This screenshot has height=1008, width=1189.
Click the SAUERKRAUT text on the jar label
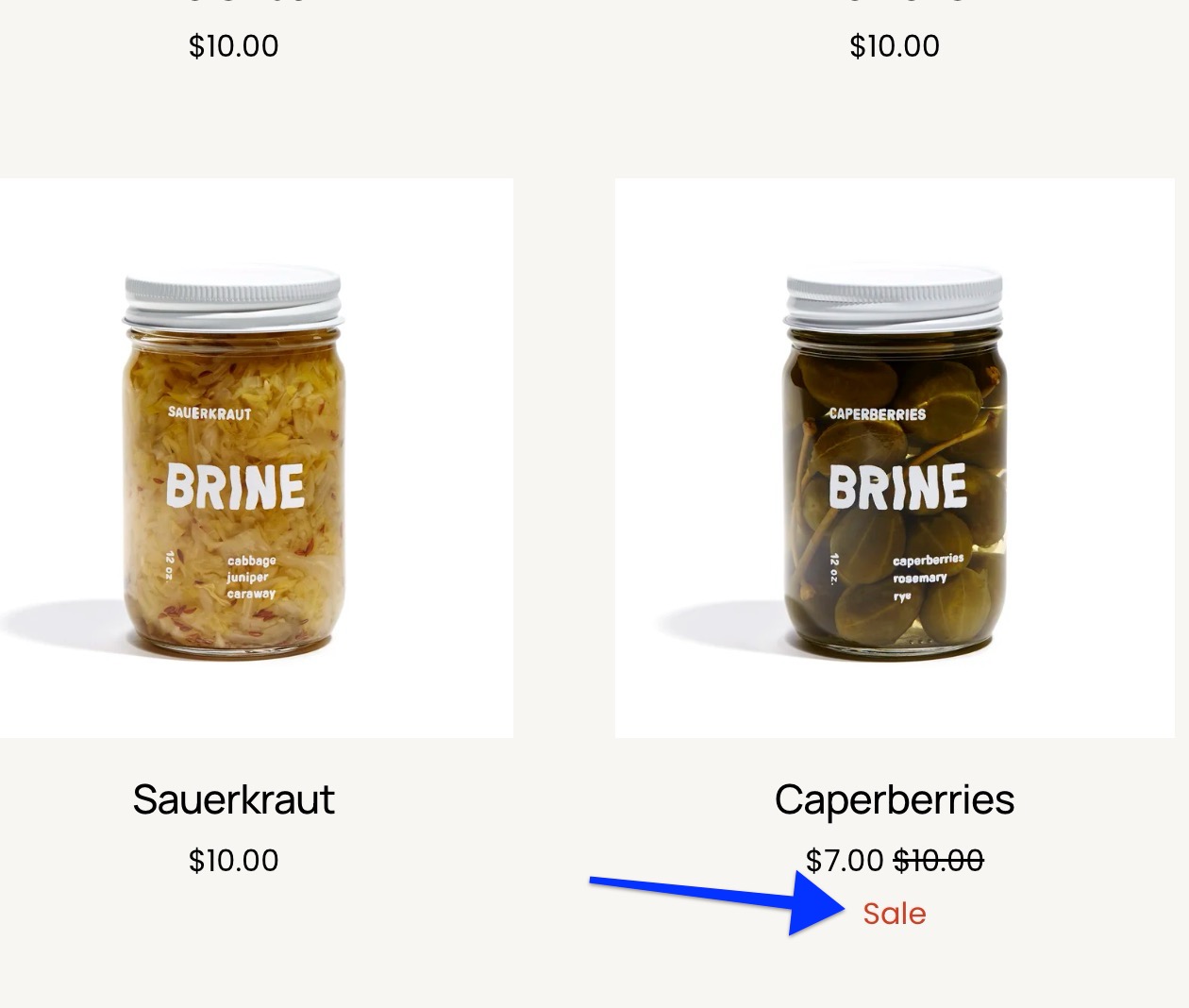(209, 412)
